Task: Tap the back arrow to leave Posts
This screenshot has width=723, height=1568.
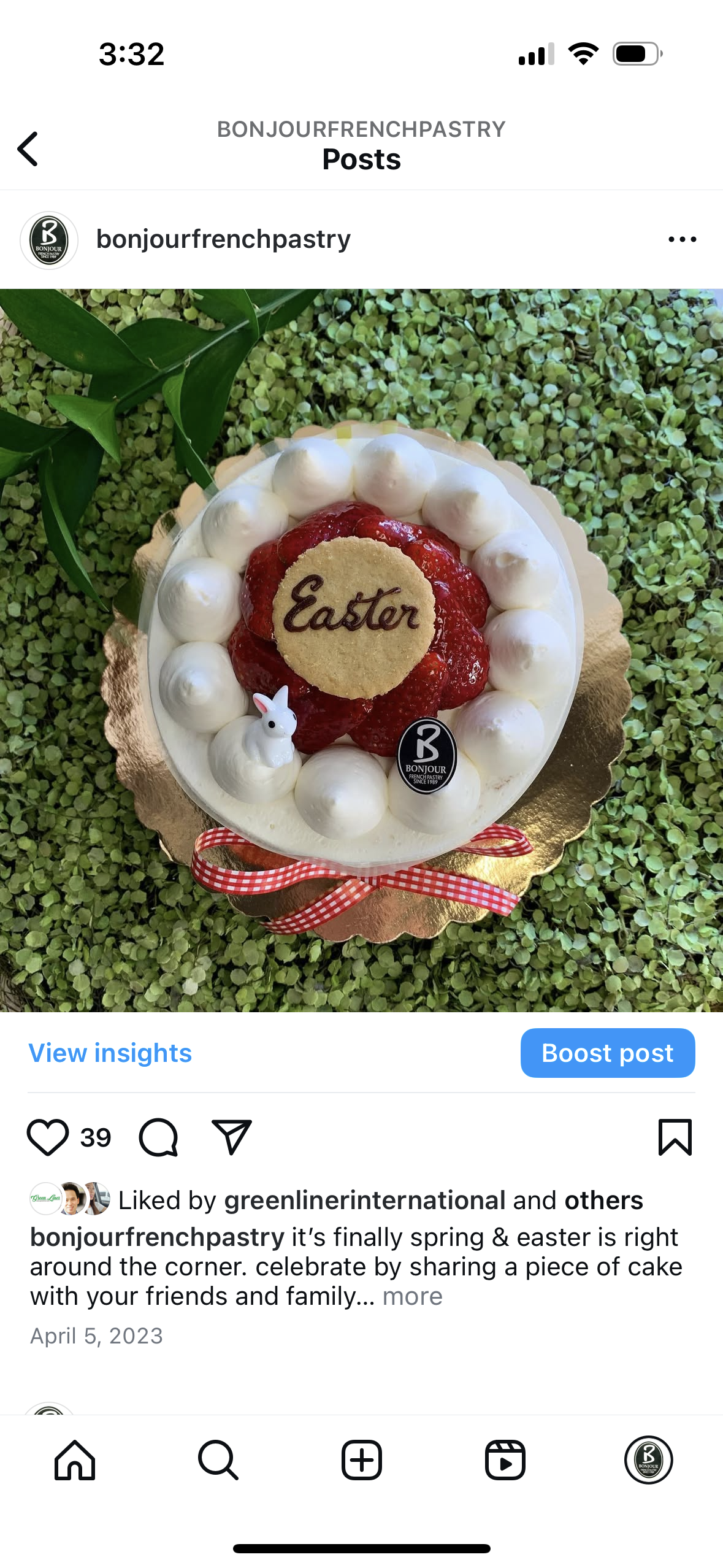Action: click(28, 148)
